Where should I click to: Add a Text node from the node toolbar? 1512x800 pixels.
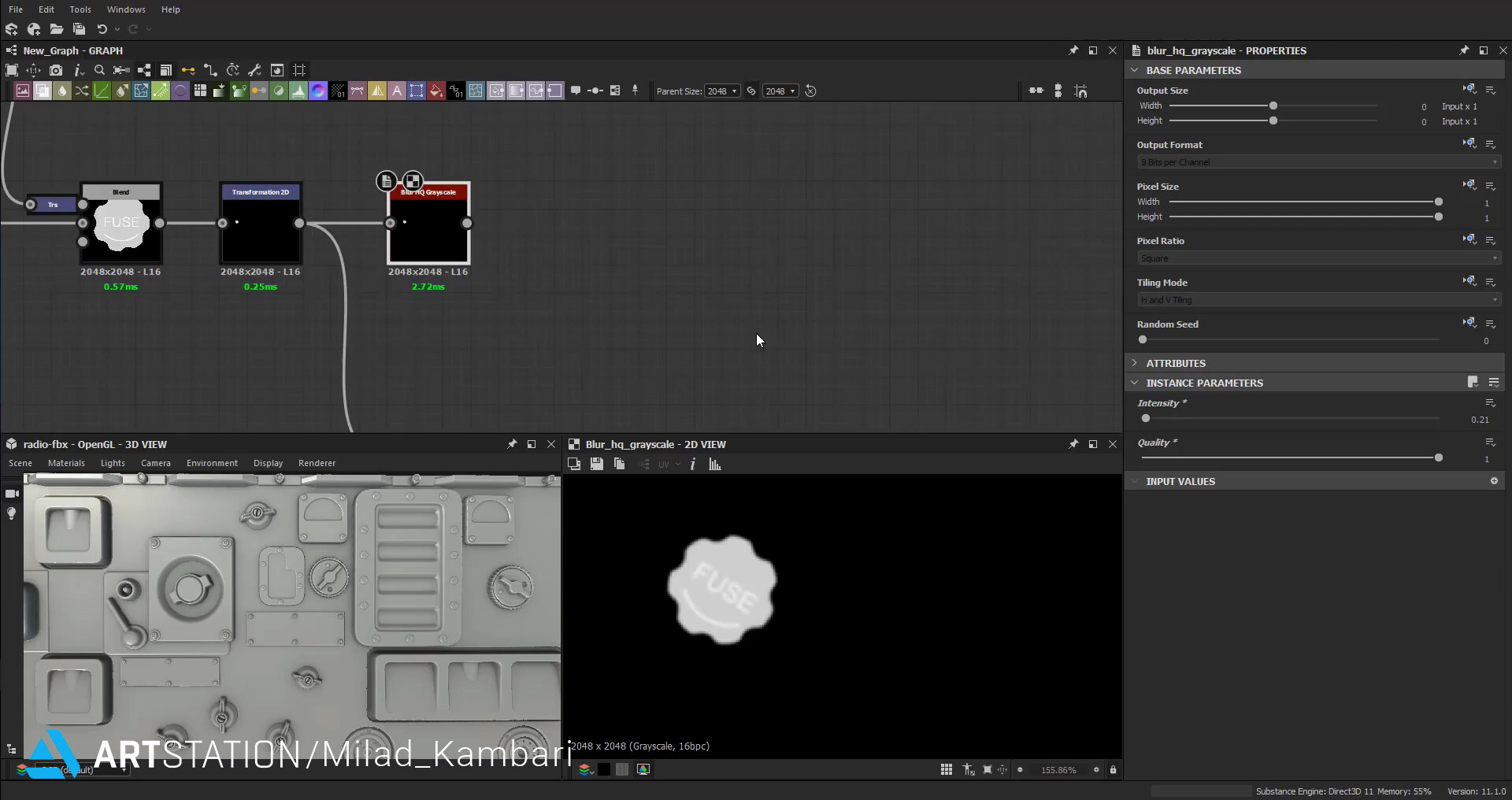pos(397,91)
